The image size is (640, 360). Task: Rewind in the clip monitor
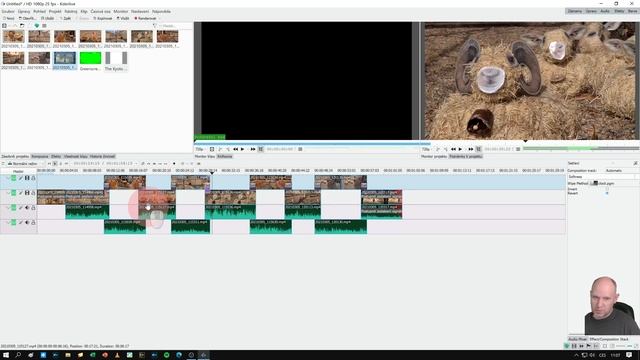tap(236, 149)
